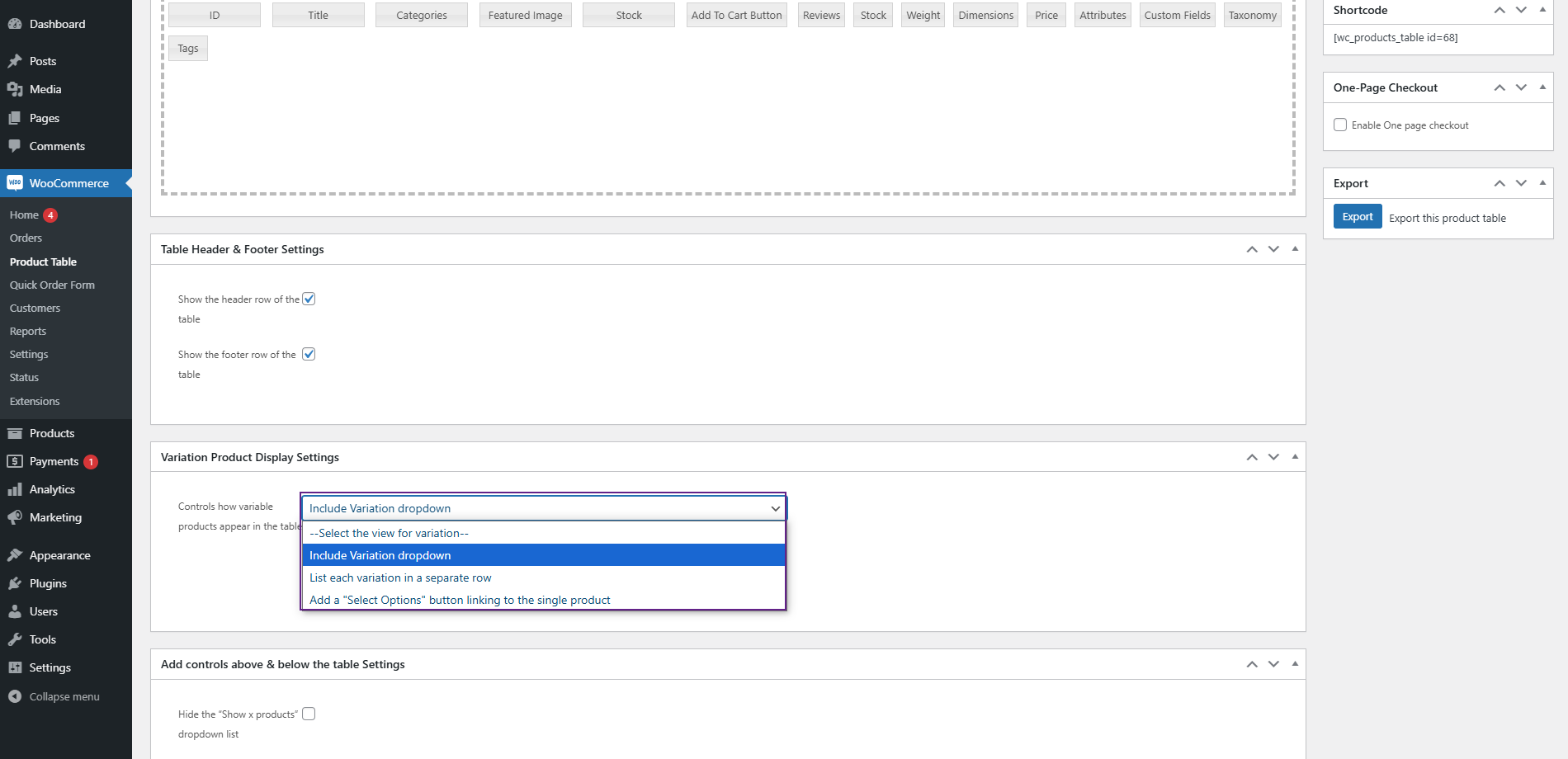Uncheck Show the header row checkbox
Viewport: 1568px width, 759px height.
309,299
